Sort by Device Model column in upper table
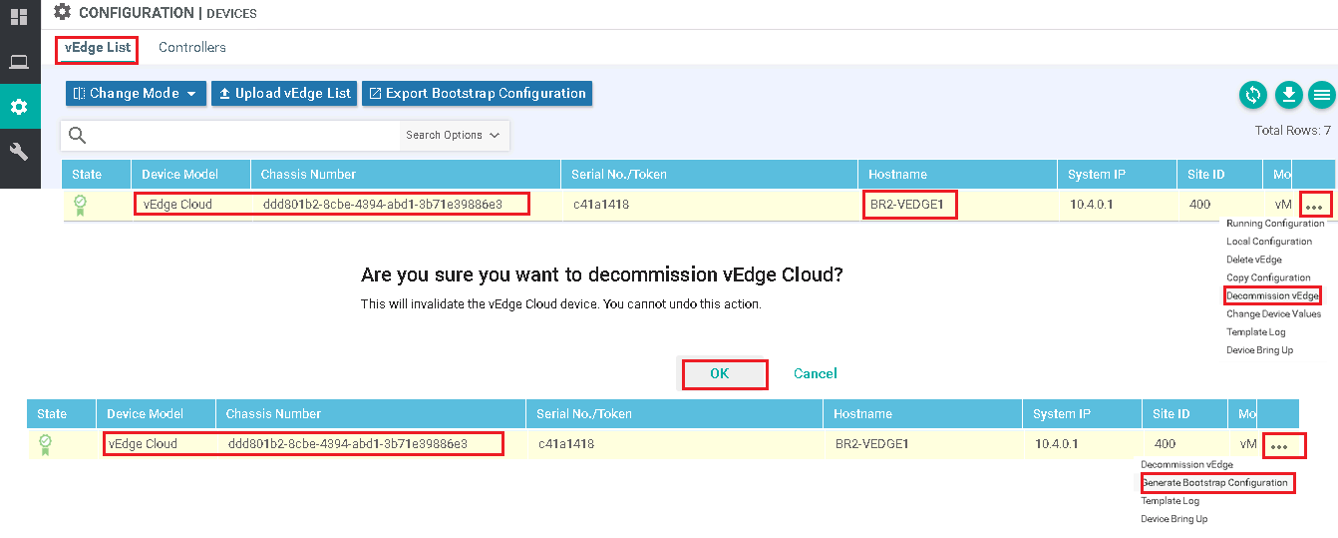Screen dimensions: 1338x538 tap(180, 174)
